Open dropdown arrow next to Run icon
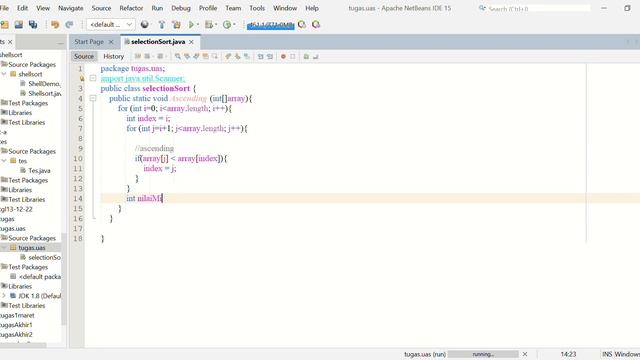 tap(198, 25)
